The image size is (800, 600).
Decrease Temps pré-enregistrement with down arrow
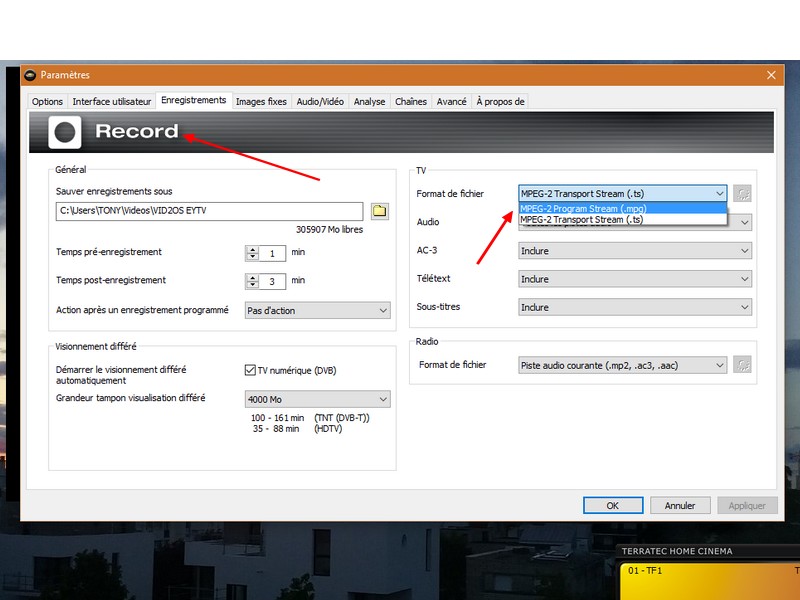[x=253, y=257]
